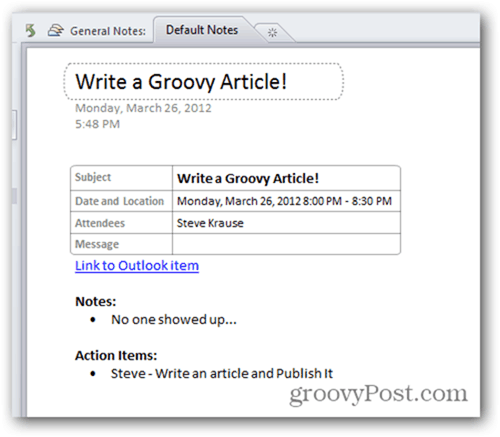Image resolution: width=500 pixels, height=437 pixels.
Task: Click the green navigate-to-parent arrow icon
Action: (31, 31)
